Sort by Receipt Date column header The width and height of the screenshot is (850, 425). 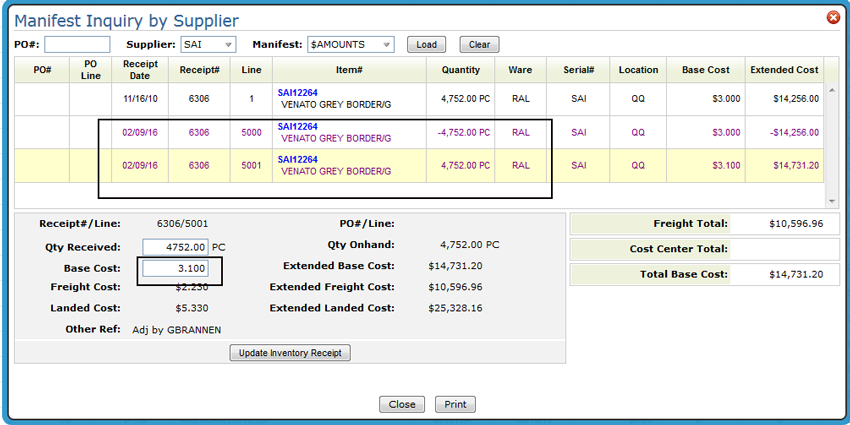point(139,70)
